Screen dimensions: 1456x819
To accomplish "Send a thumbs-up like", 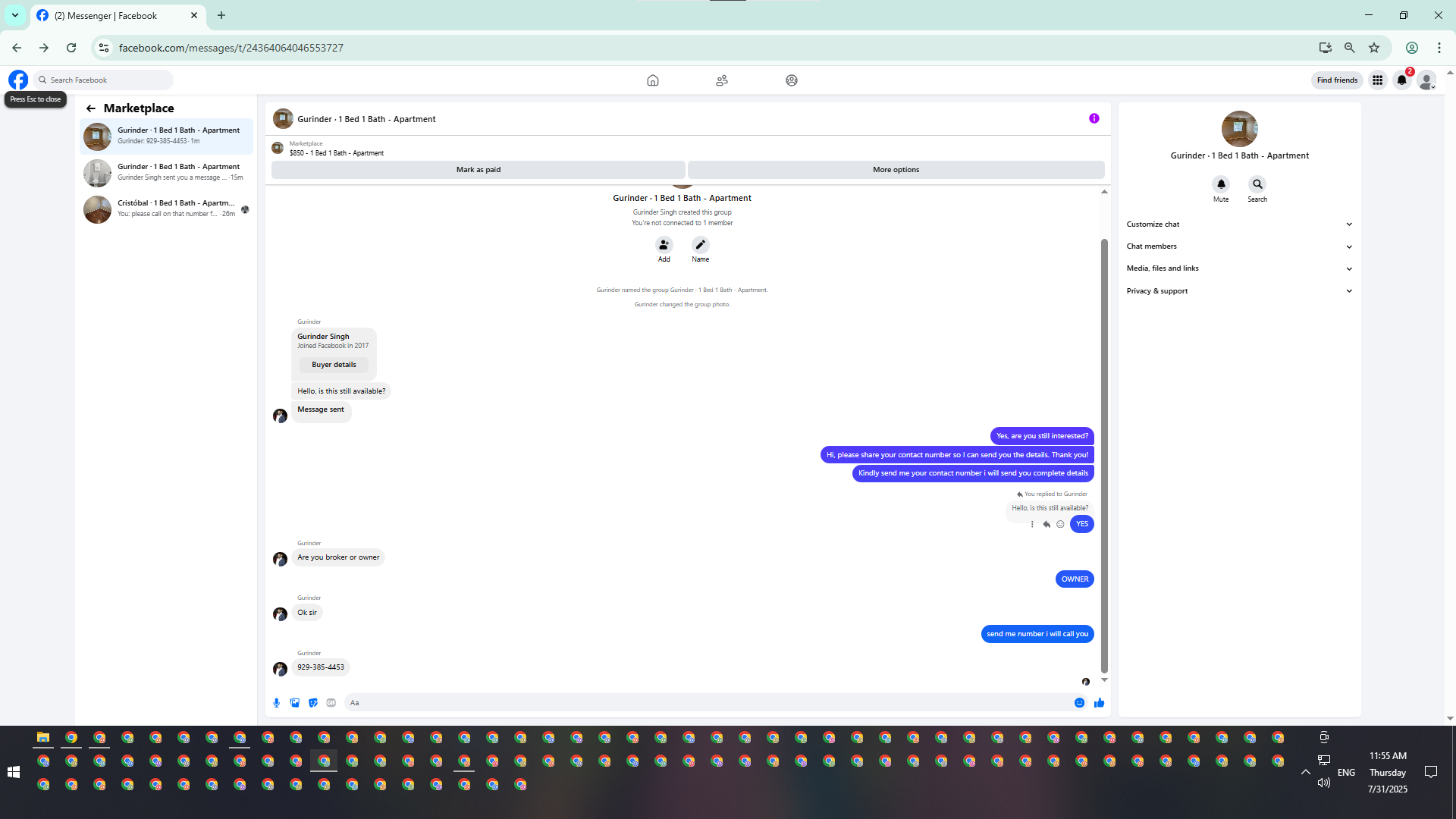I will 1099,703.
